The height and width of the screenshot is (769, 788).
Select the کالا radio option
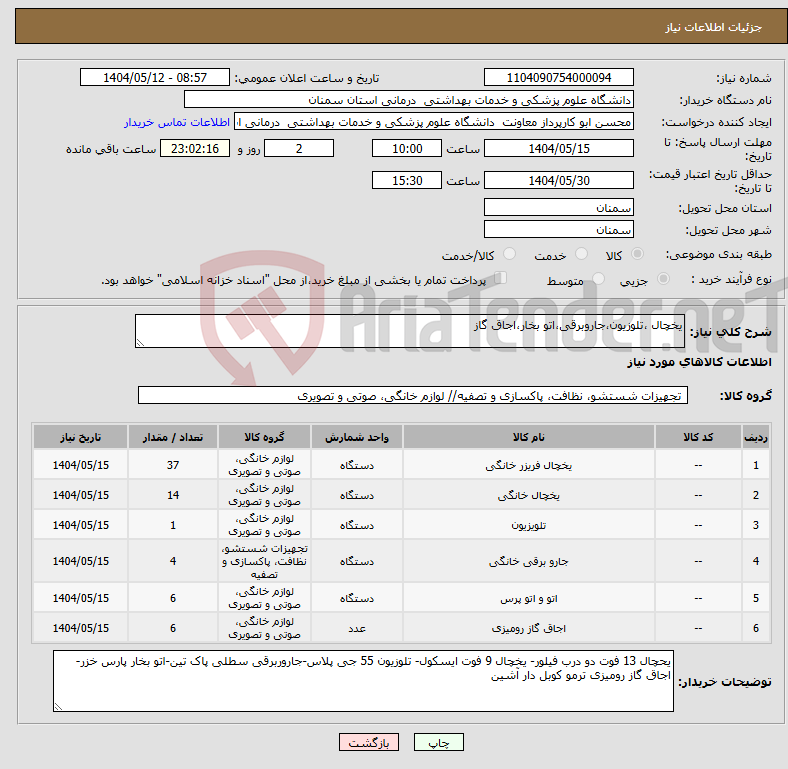coord(637,254)
